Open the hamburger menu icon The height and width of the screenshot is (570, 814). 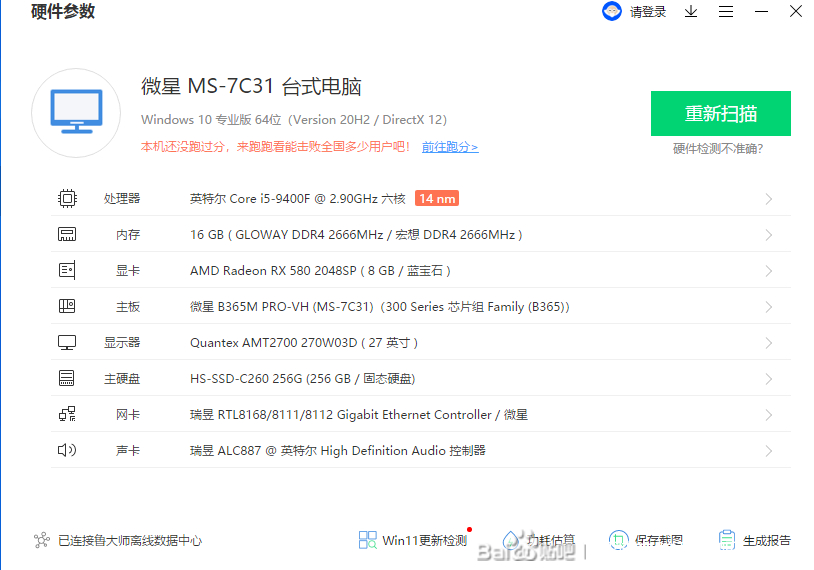(x=726, y=11)
